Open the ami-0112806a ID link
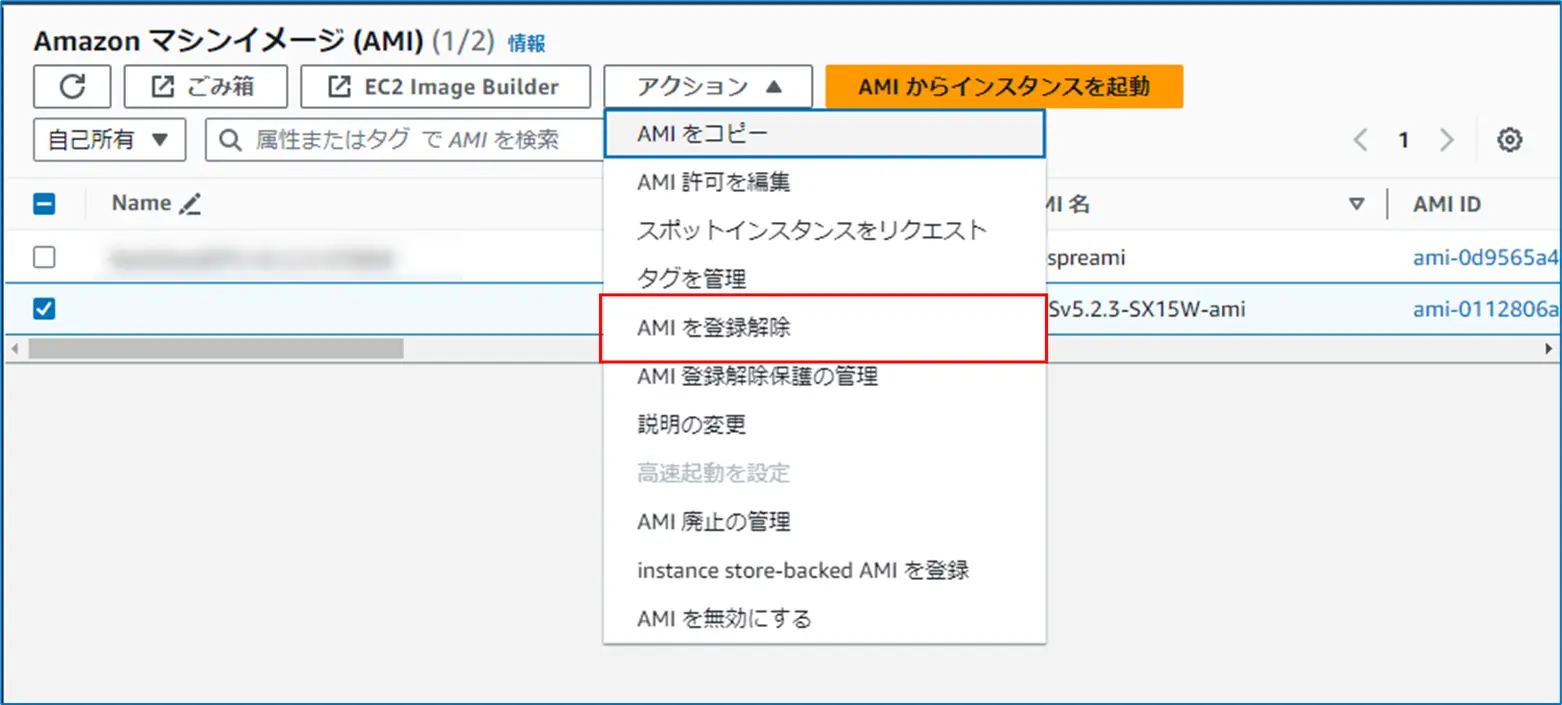 tap(1486, 309)
